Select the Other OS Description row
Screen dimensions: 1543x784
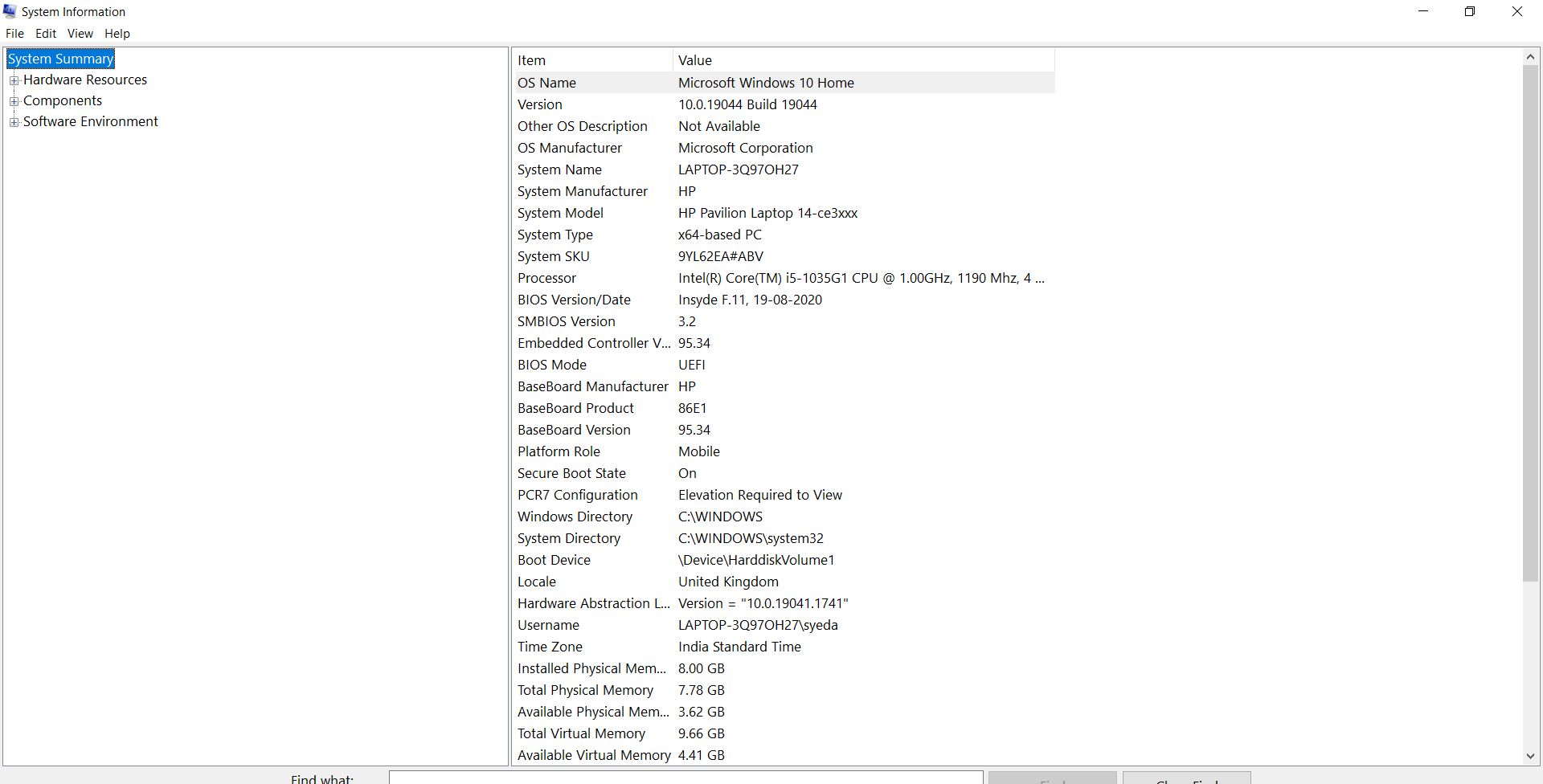784,126
